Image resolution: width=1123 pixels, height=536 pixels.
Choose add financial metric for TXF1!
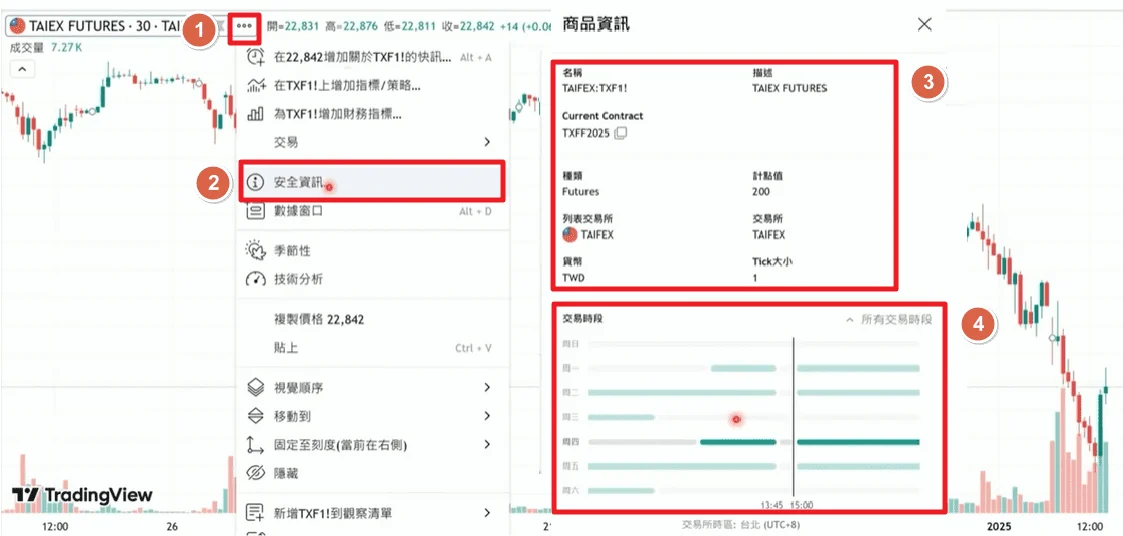tap(372, 114)
